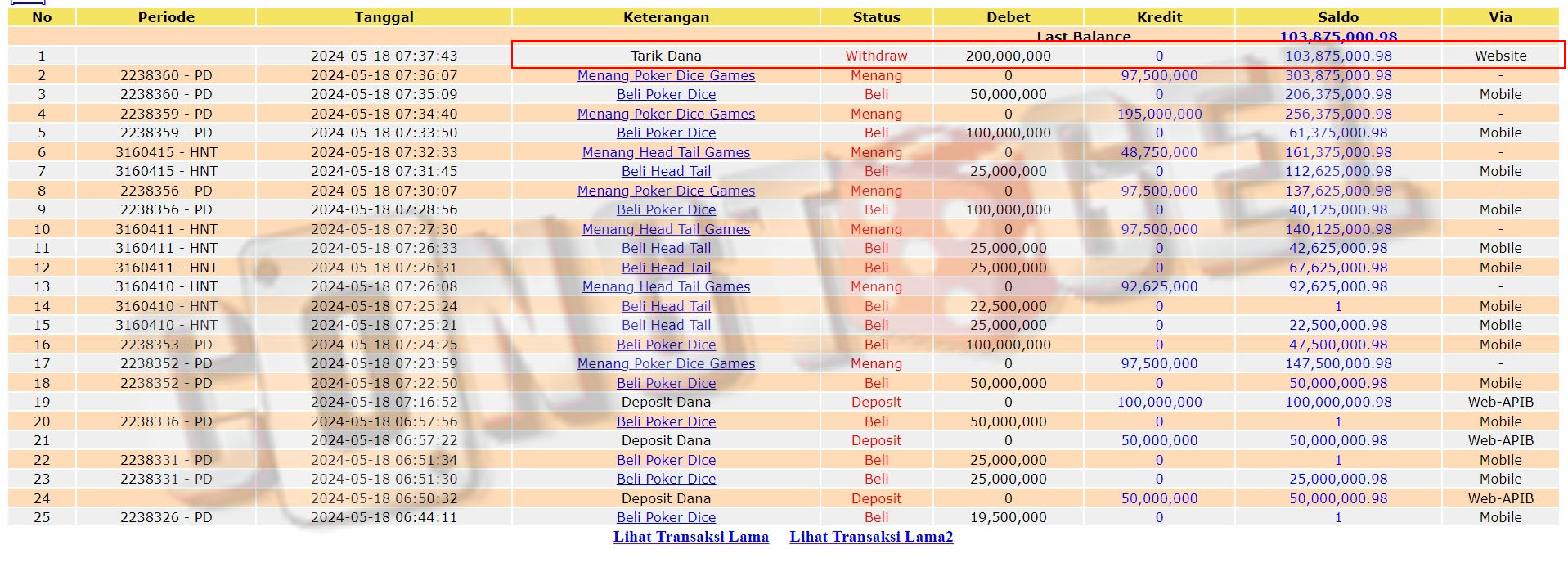Click the Keterangan column header

pyautogui.click(x=666, y=17)
